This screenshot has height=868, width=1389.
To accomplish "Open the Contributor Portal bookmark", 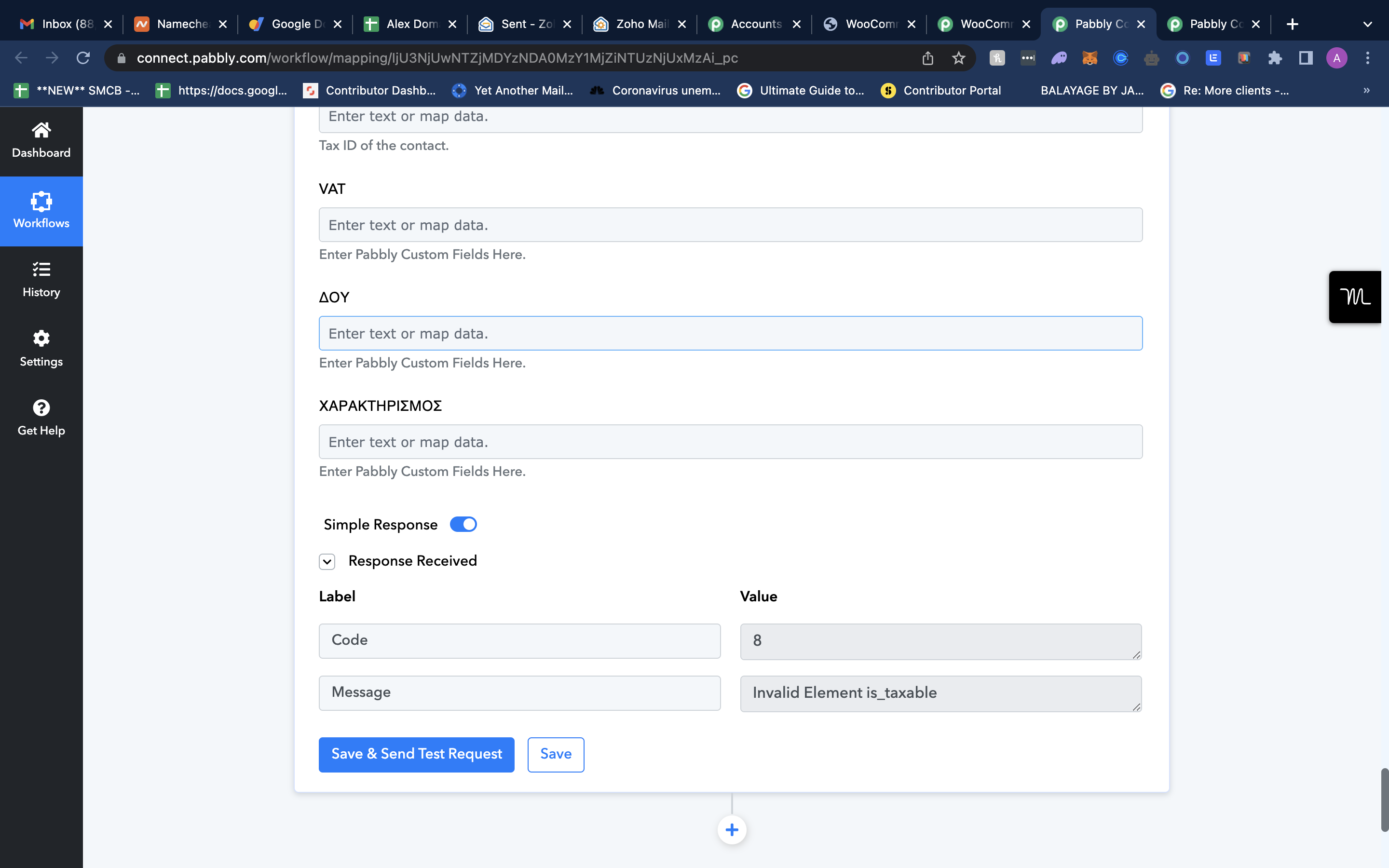I will [x=941, y=90].
